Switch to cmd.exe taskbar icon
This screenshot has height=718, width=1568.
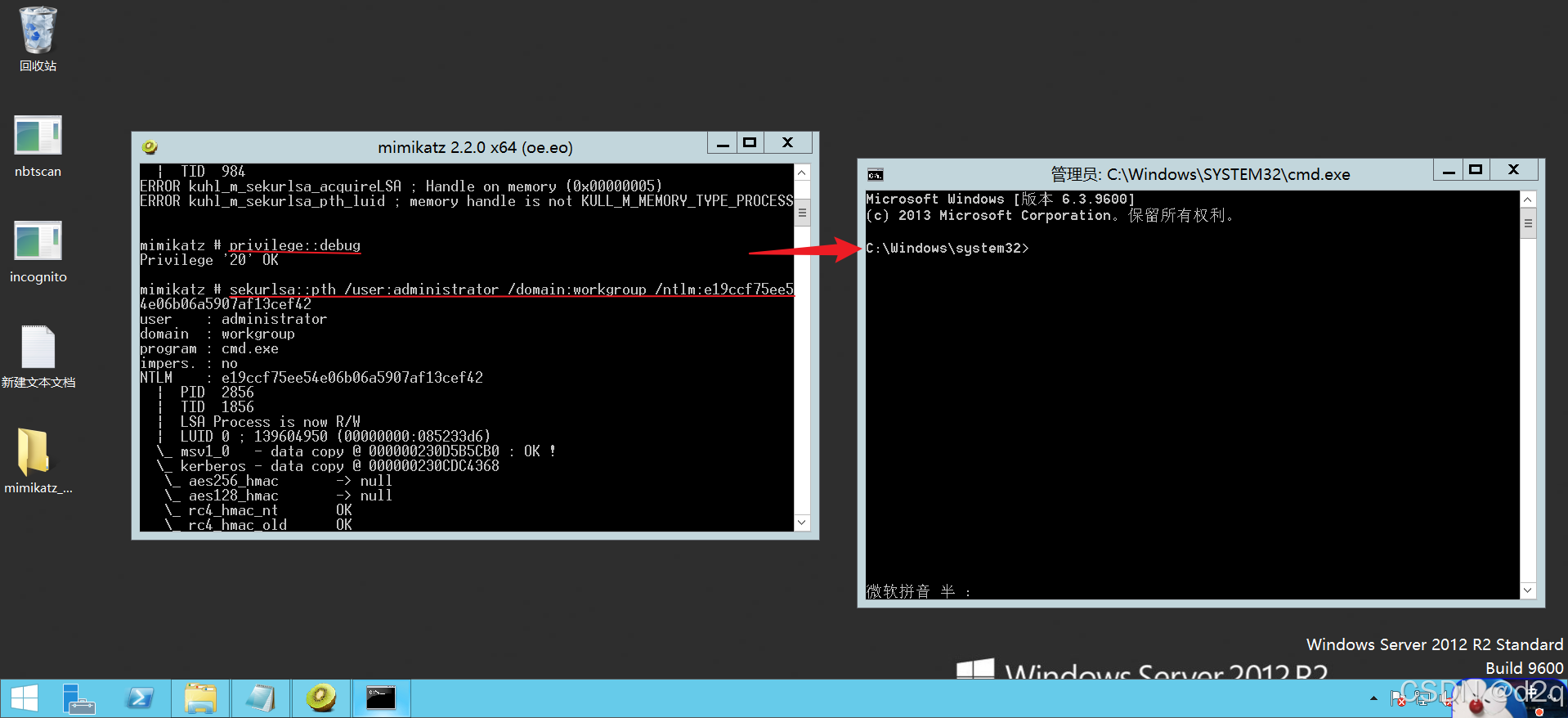pyautogui.click(x=381, y=698)
